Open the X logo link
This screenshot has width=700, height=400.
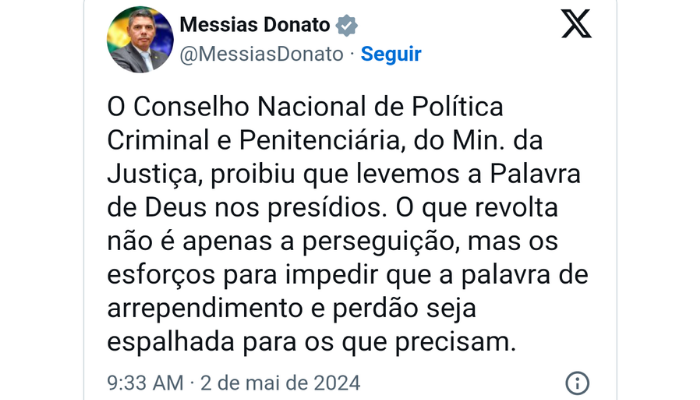click(x=576, y=23)
